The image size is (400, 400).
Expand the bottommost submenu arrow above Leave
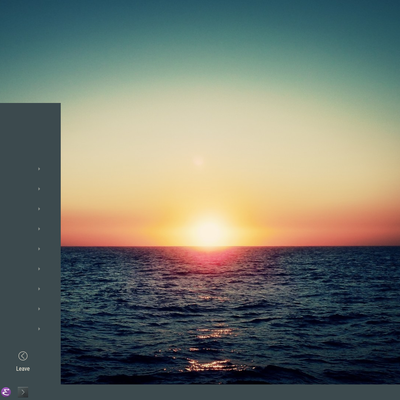point(39,329)
